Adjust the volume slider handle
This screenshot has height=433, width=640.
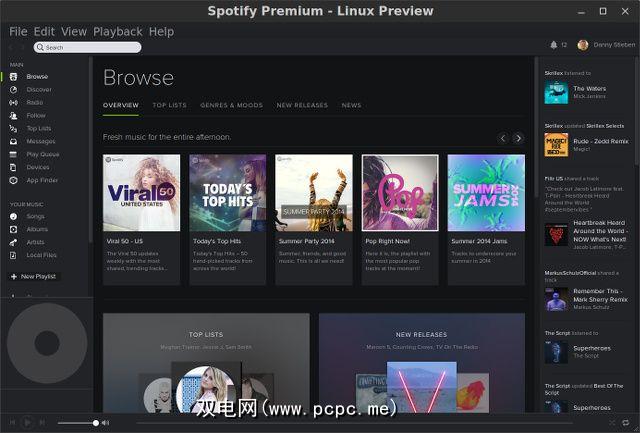96,423
